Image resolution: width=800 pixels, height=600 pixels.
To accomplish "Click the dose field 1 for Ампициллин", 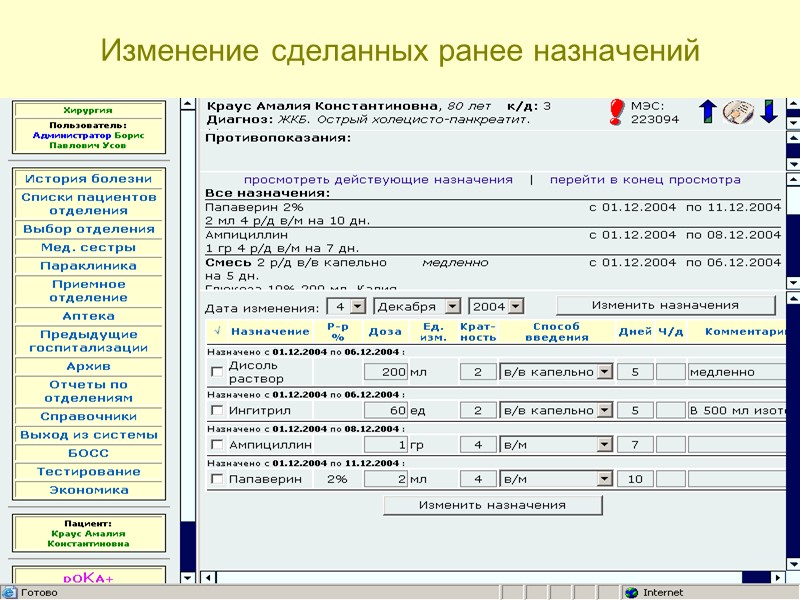I will (x=386, y=444).
